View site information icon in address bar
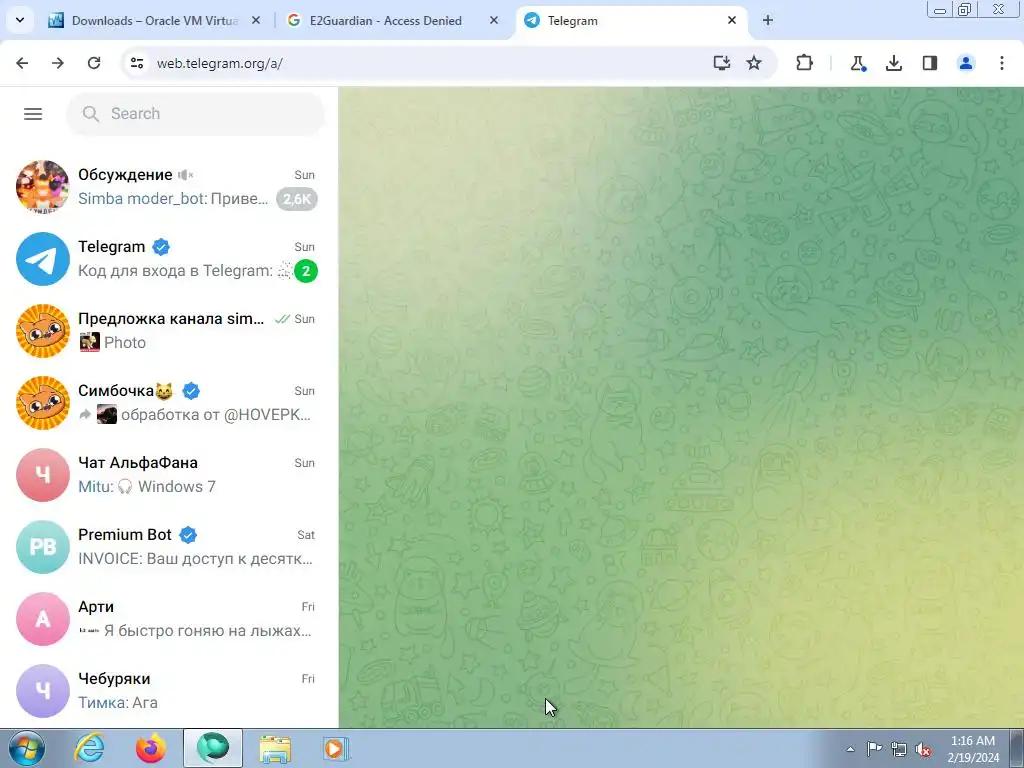1024x768 pixels. point(137,63)
